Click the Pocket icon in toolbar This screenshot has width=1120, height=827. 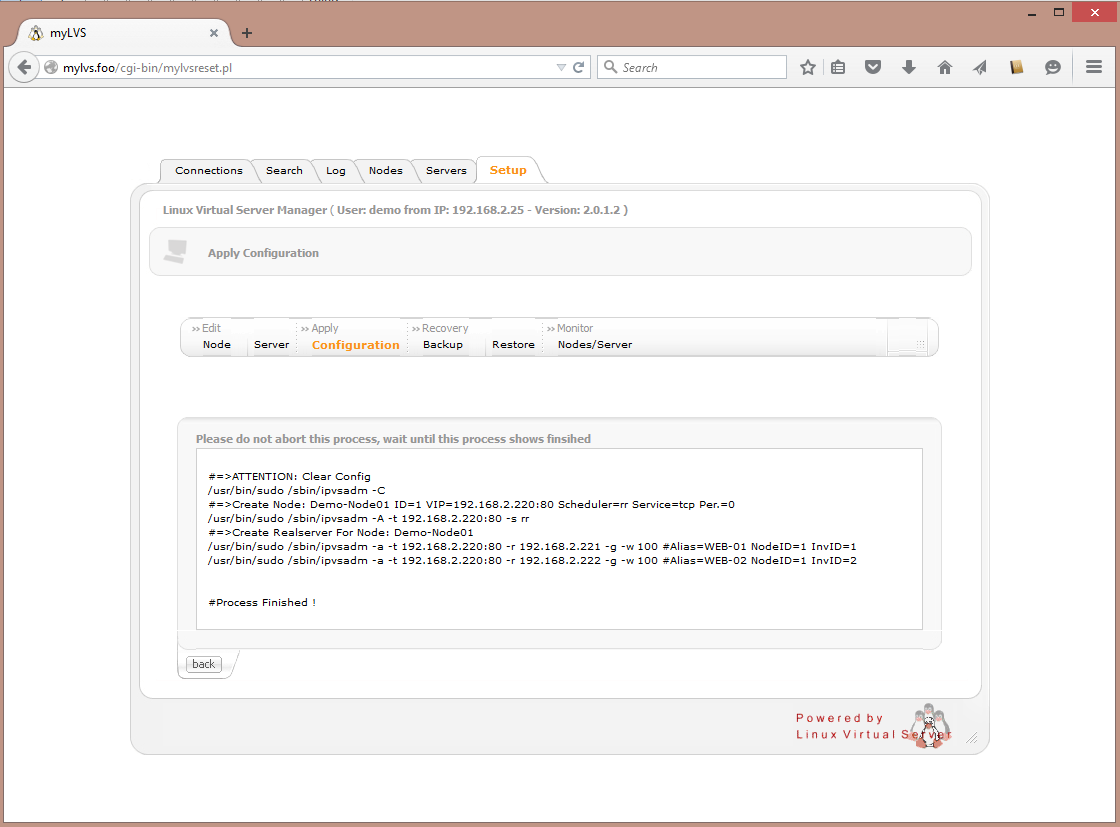pyautogui.click(x=873, y=67)
